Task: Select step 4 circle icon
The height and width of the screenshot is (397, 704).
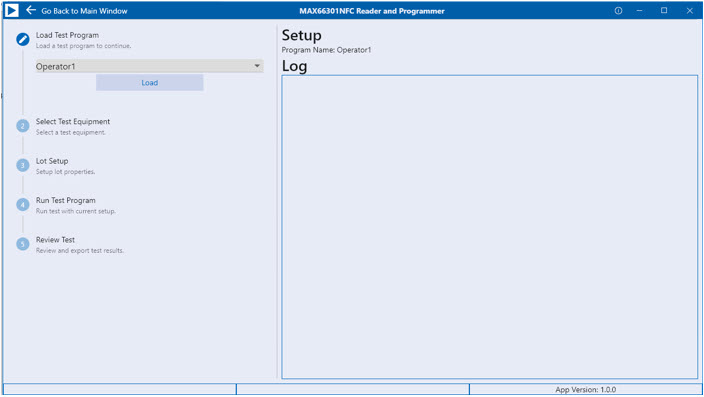Action: pyautogui.click(x=23, y=205)
